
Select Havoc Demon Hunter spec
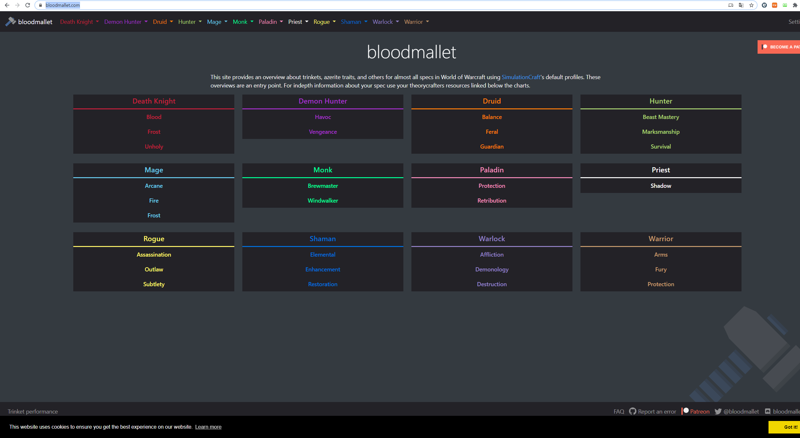(322, 117)
